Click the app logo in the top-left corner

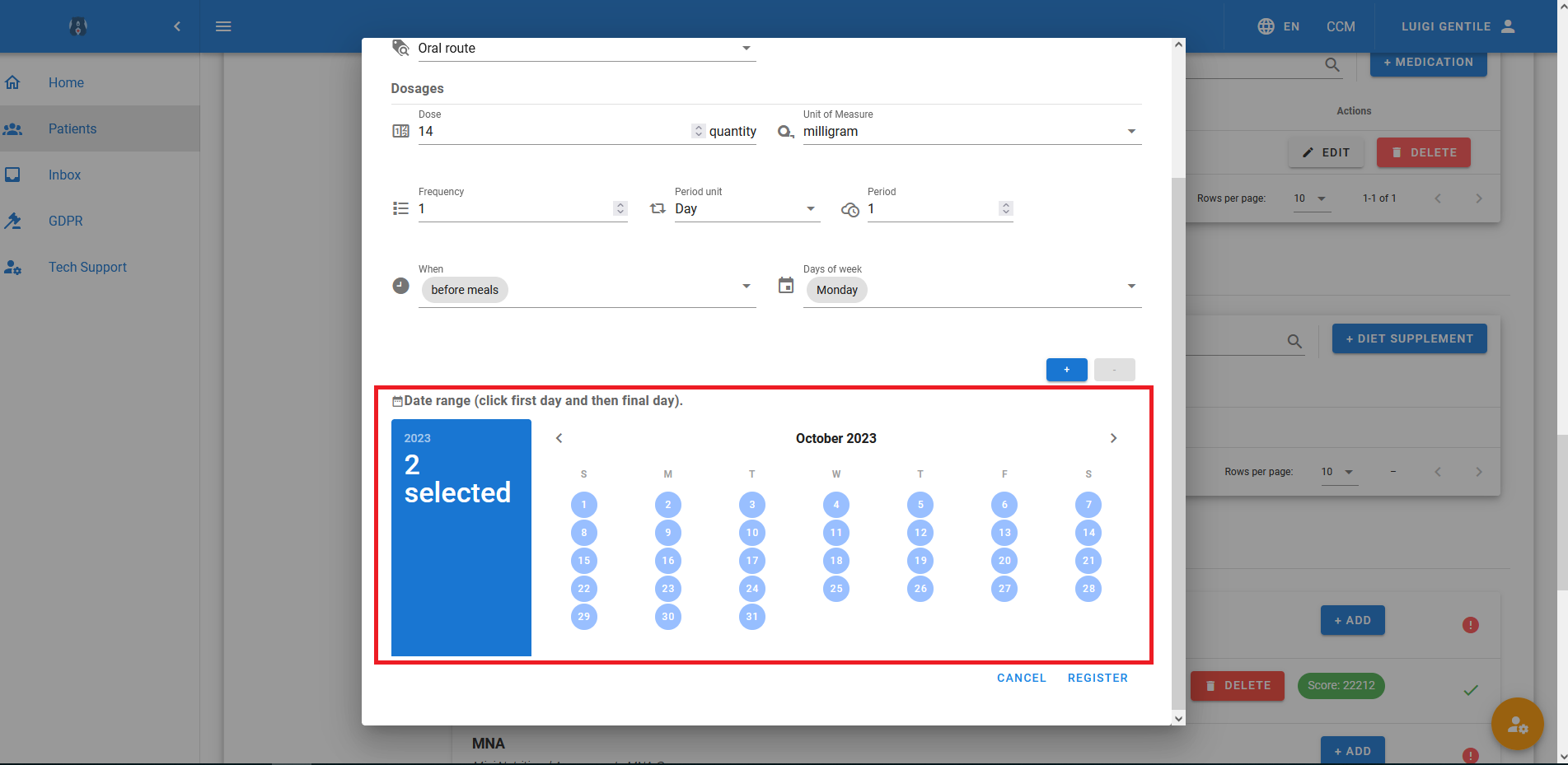[78, 26]
